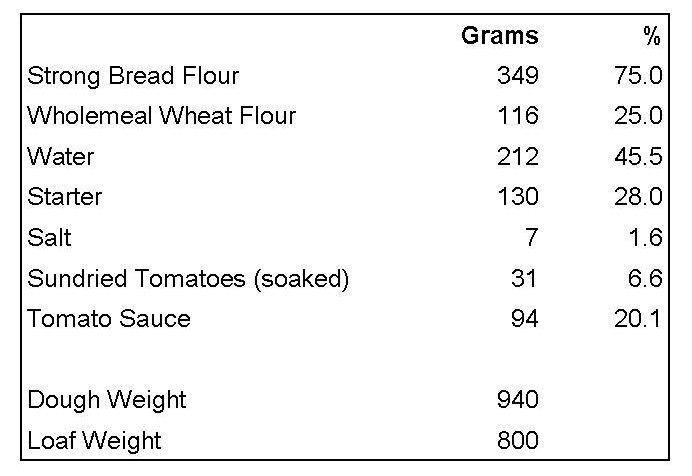The height and width of the screenshot is (476, 692).
Task: Select the 800 loaf weight value
Action: click(517, 440)
